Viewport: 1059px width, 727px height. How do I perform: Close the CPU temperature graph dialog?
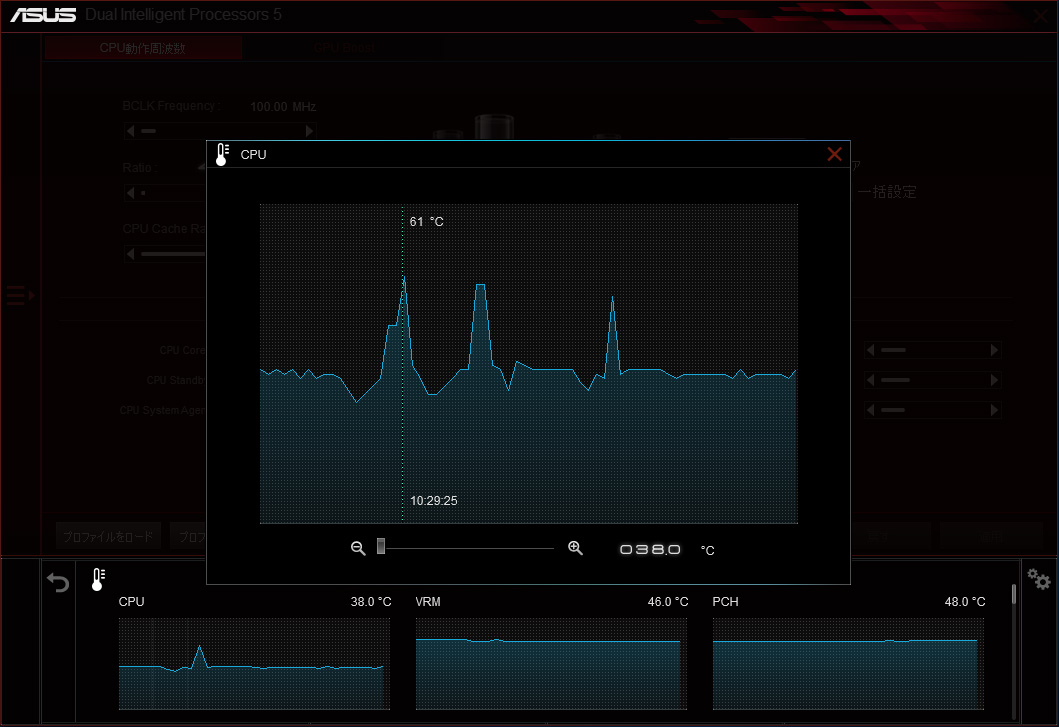point(834,154)
